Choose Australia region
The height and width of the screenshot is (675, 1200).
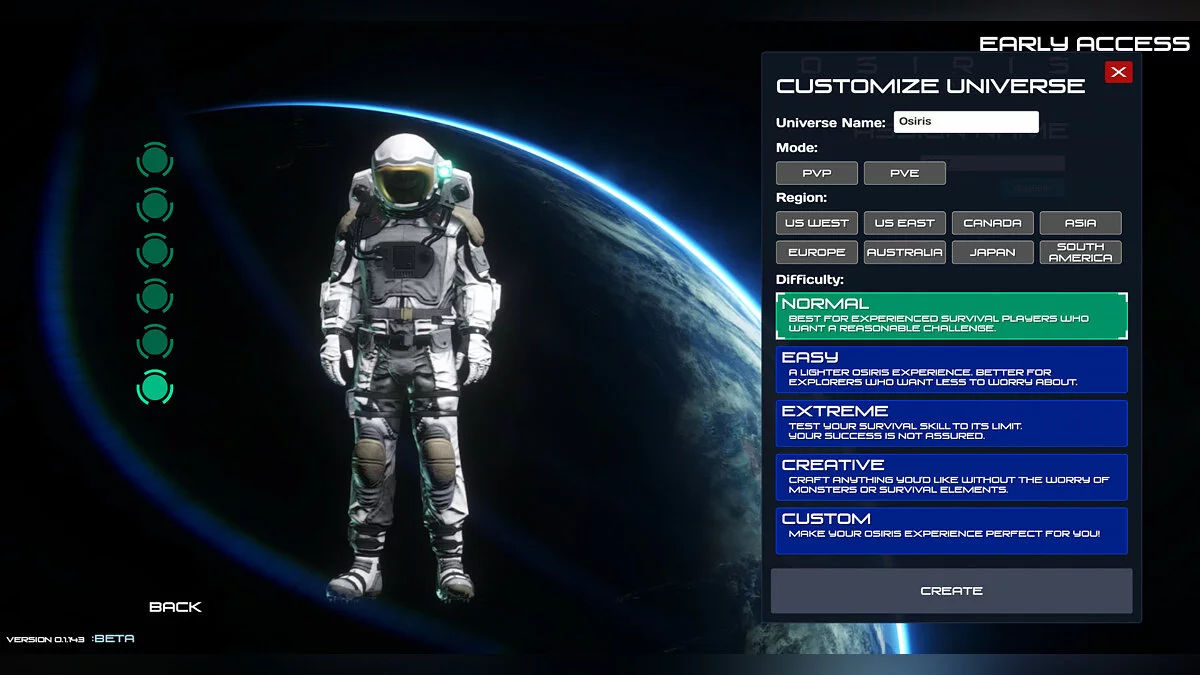point(905,253)
